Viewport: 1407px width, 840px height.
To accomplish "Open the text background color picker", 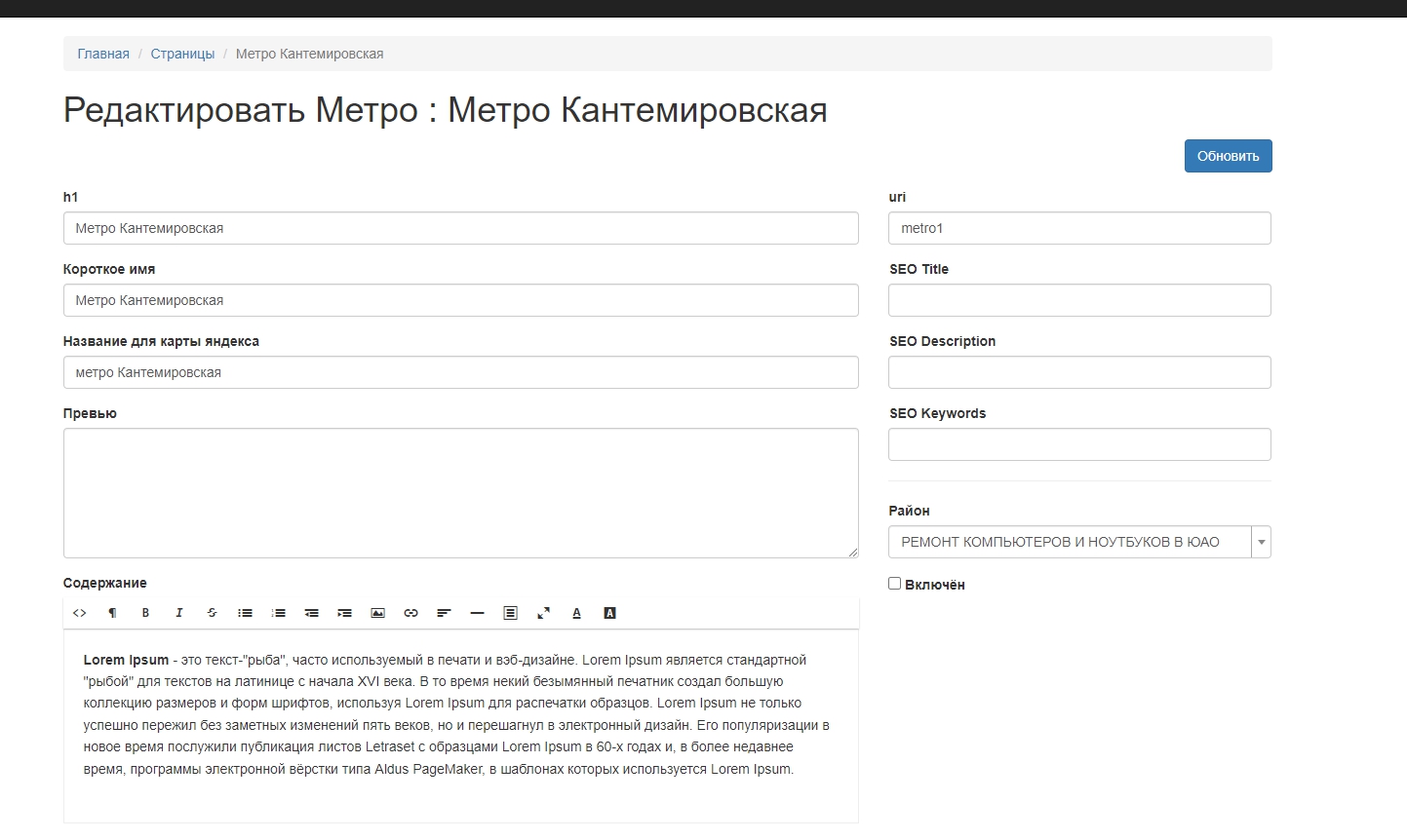I will (x=609, y=613).
